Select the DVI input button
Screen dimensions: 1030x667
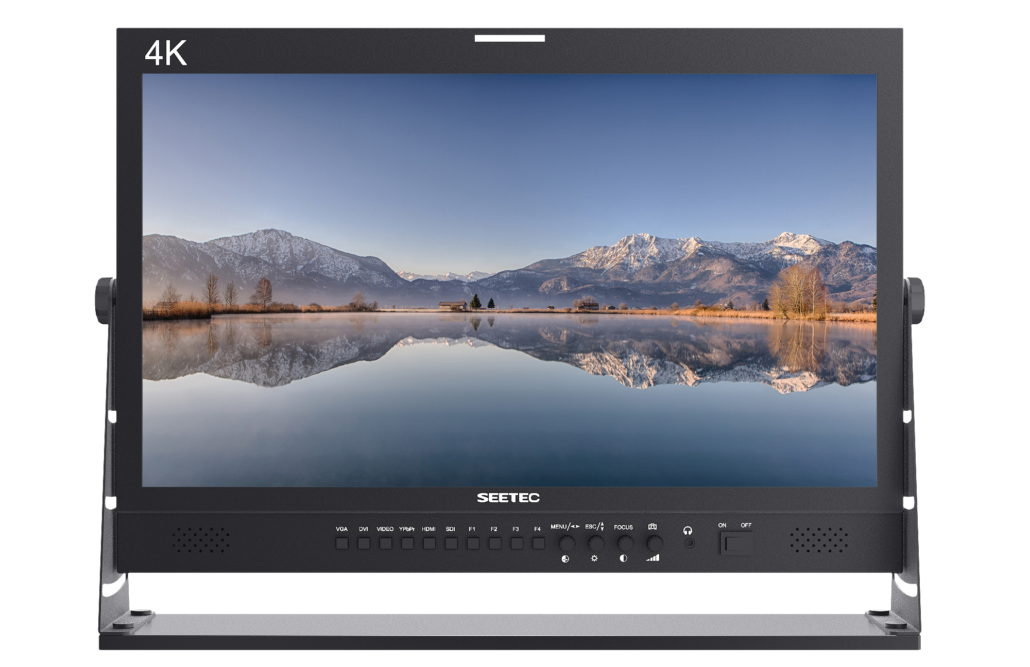coord(363,543)
